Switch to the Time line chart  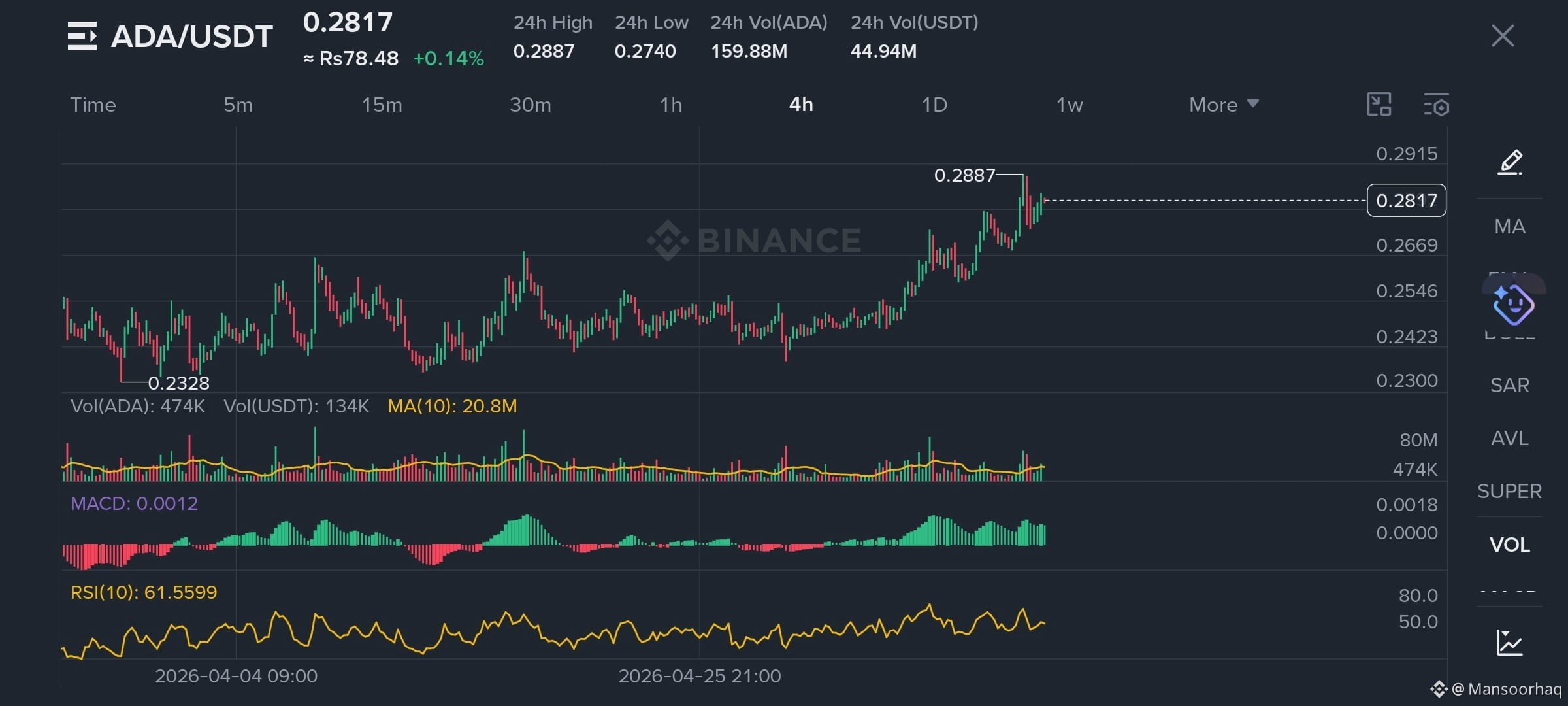93,105
